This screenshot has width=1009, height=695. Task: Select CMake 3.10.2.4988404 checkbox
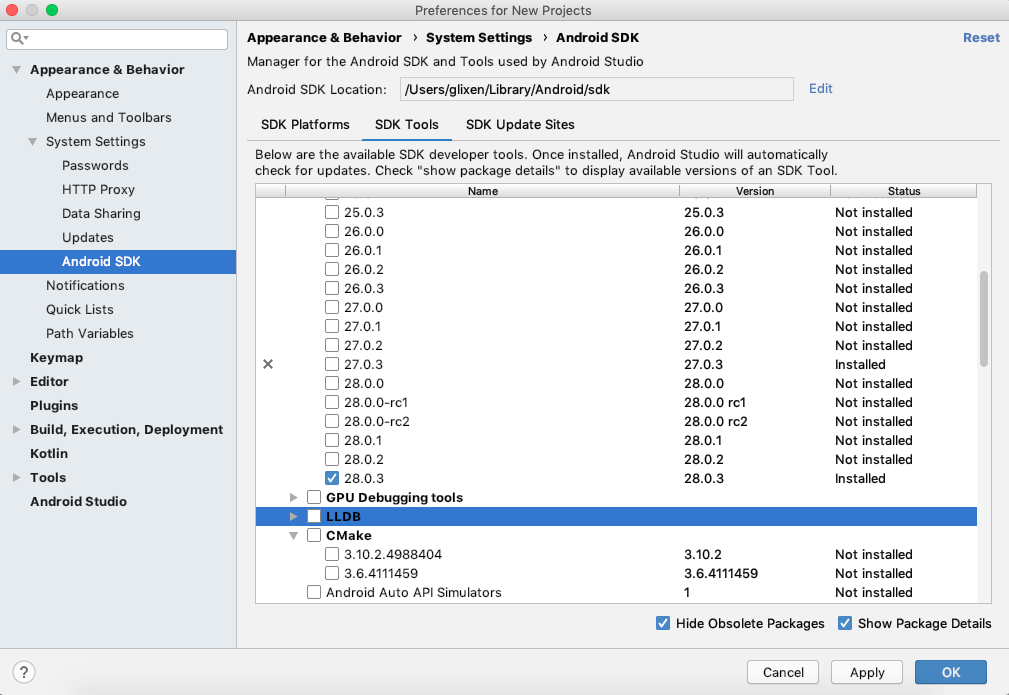click(332, 554)
